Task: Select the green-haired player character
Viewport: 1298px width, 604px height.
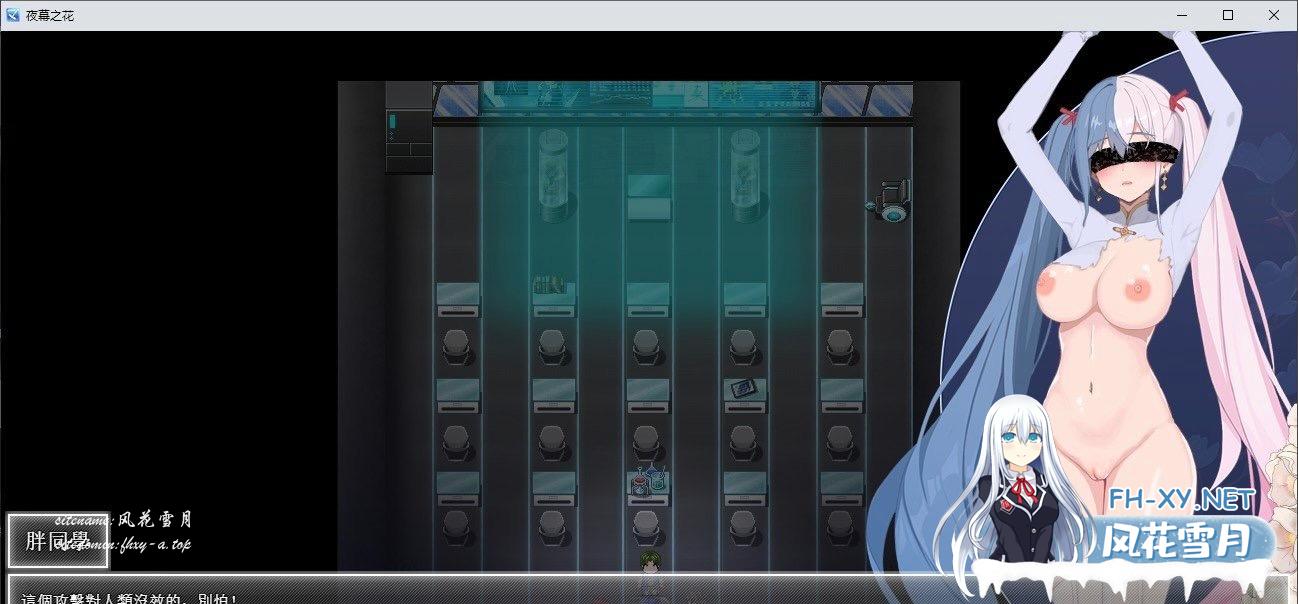Action: pos(648,565)
